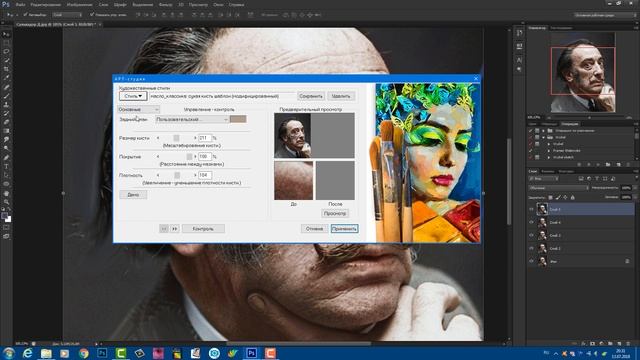Hide the Слой 5 layer

click(x=531, y=209)
